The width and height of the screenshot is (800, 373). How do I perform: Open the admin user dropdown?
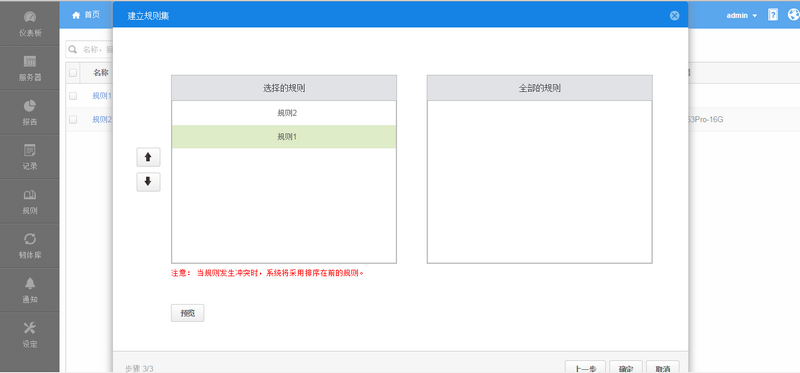coord(741,15)
